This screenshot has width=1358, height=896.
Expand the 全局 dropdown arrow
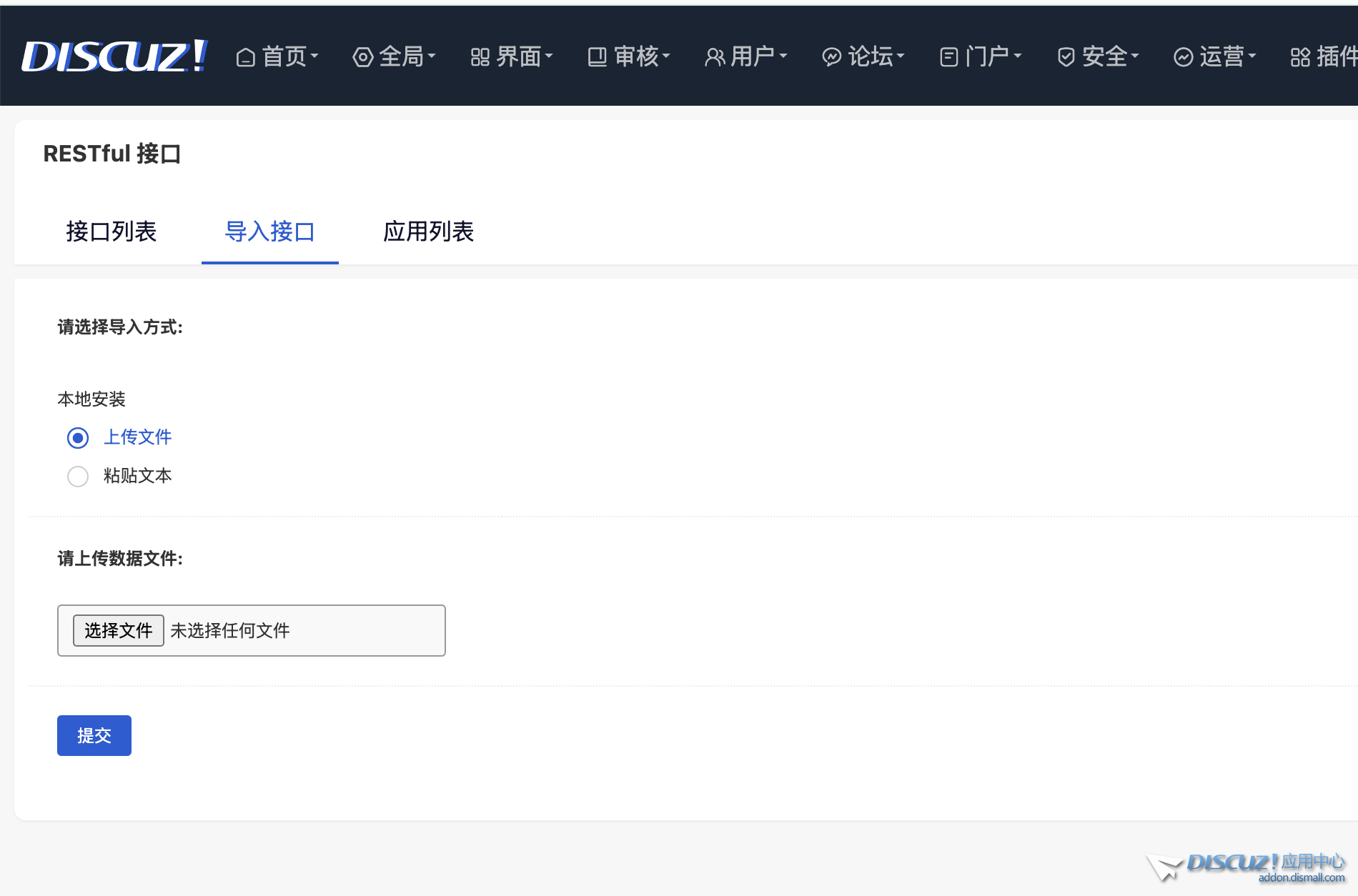(x=431, y=56)
